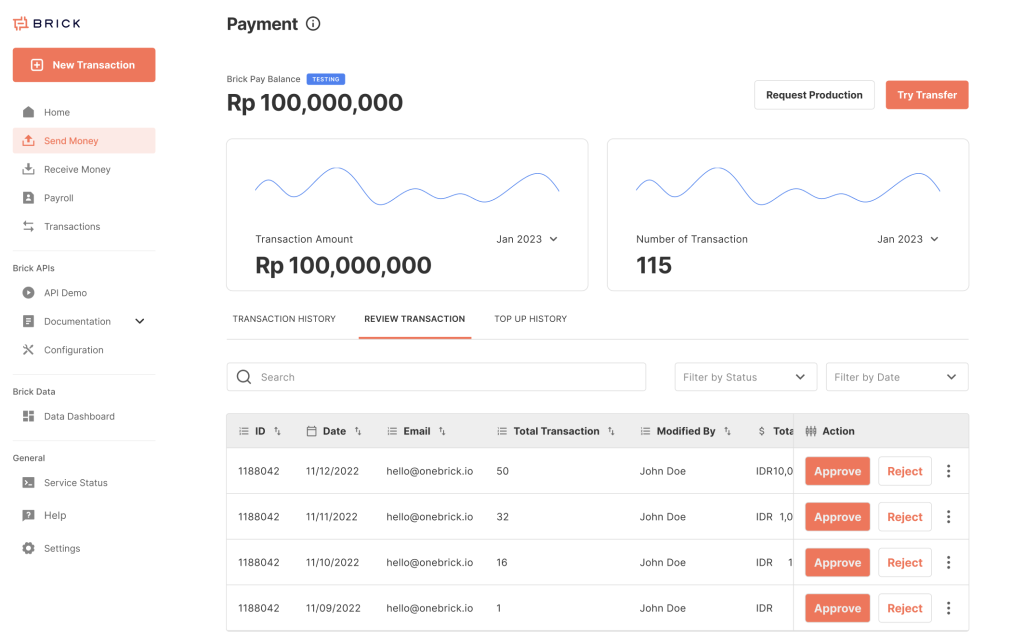This screenshot has height=640, width=1024.
Task: Open Settings gear icon
Action: (x=28, y=548)
